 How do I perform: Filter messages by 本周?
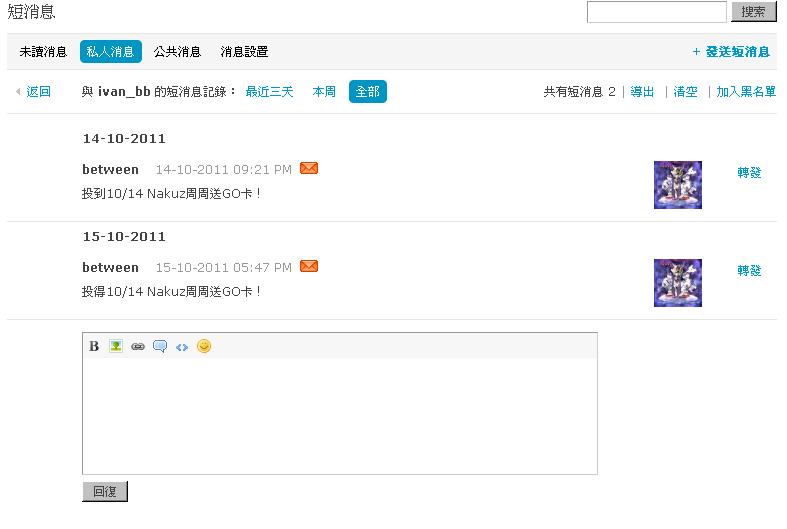click(x=324, y=92)
